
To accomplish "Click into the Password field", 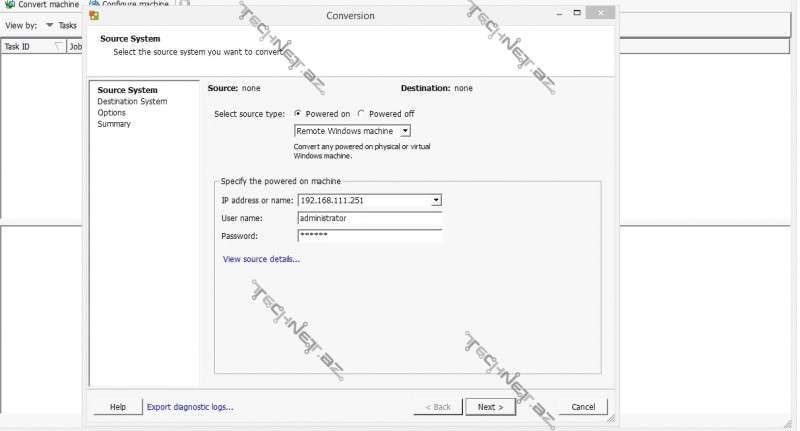I will coord(369,236).
